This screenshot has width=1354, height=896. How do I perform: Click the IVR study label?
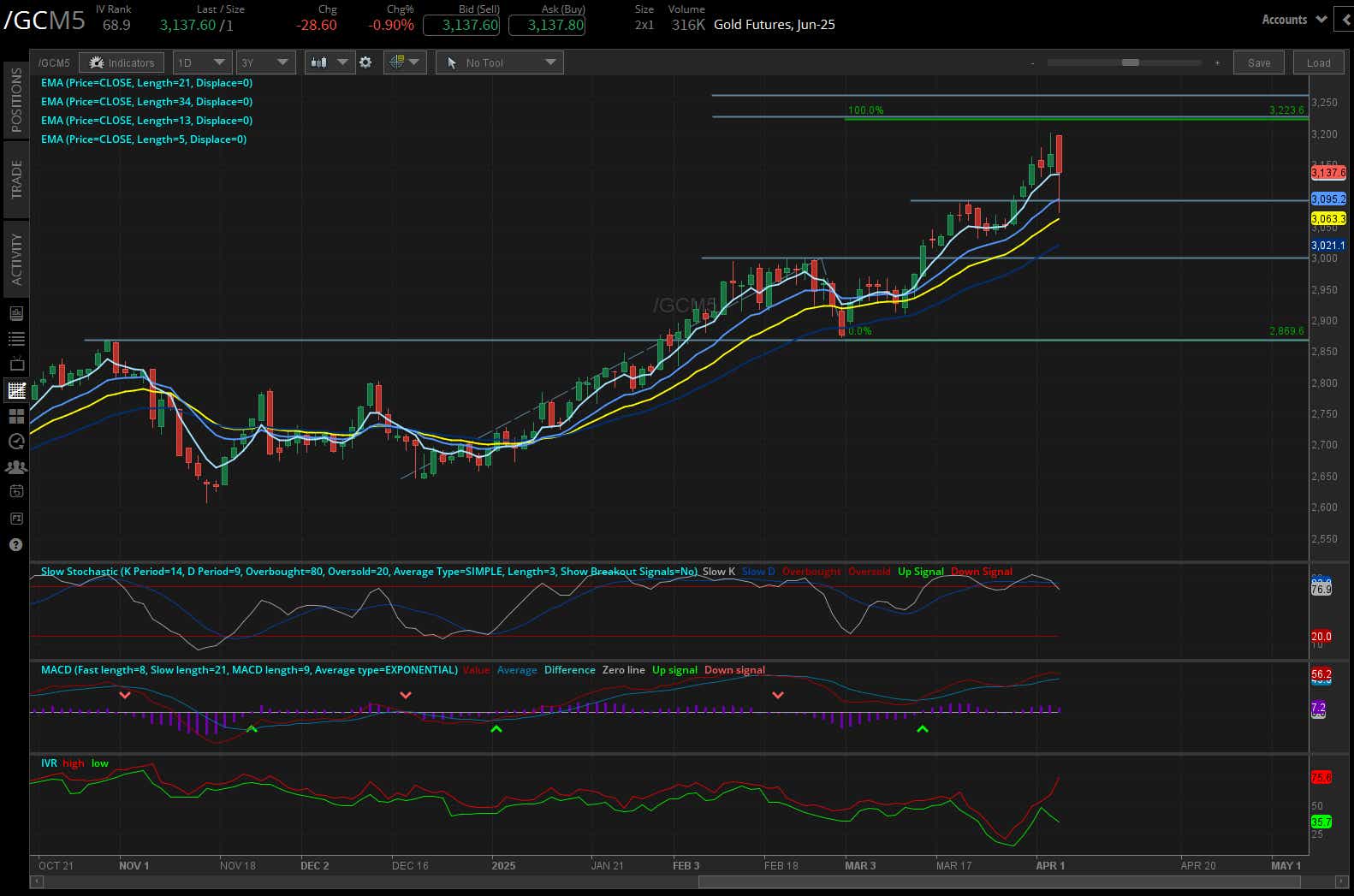[x=49, y=763]
